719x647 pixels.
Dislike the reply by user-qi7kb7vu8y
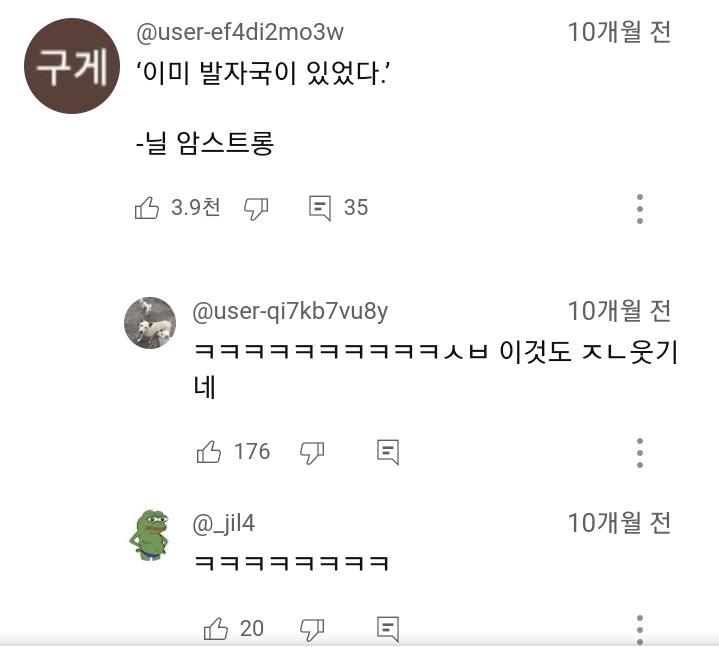(313, 452)
